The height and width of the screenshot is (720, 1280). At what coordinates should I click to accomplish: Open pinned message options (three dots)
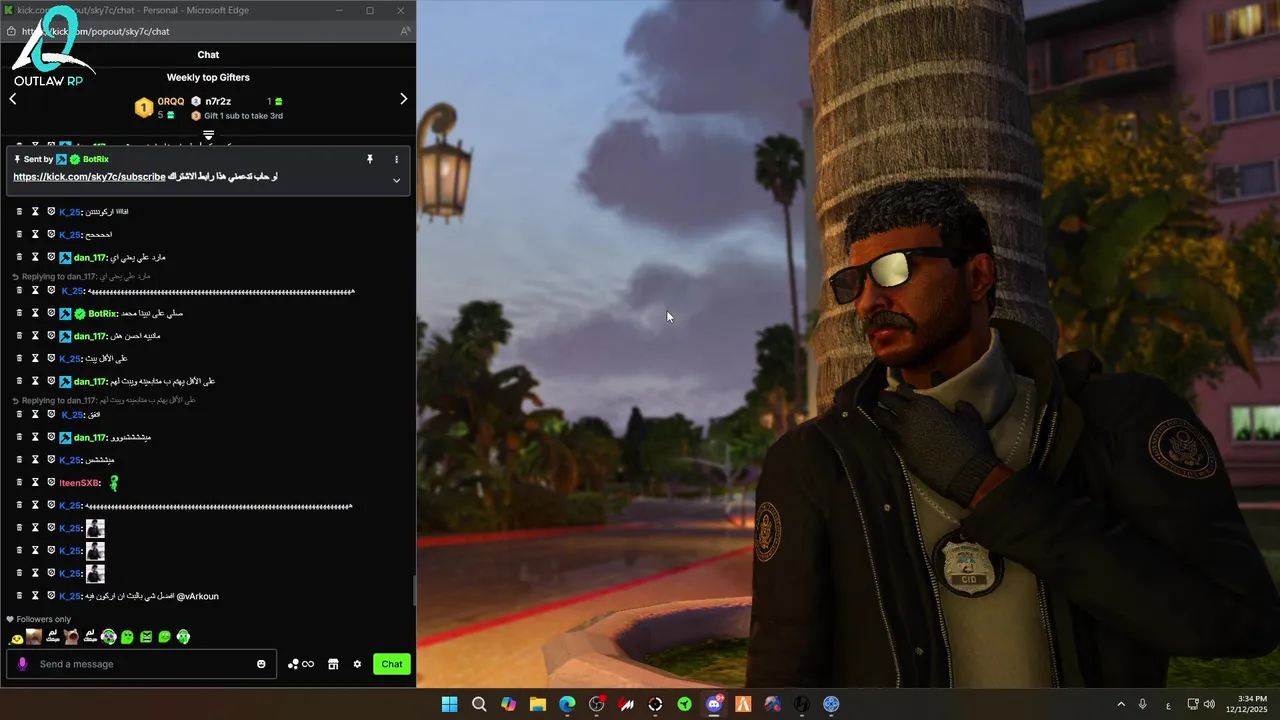point(396,159)
